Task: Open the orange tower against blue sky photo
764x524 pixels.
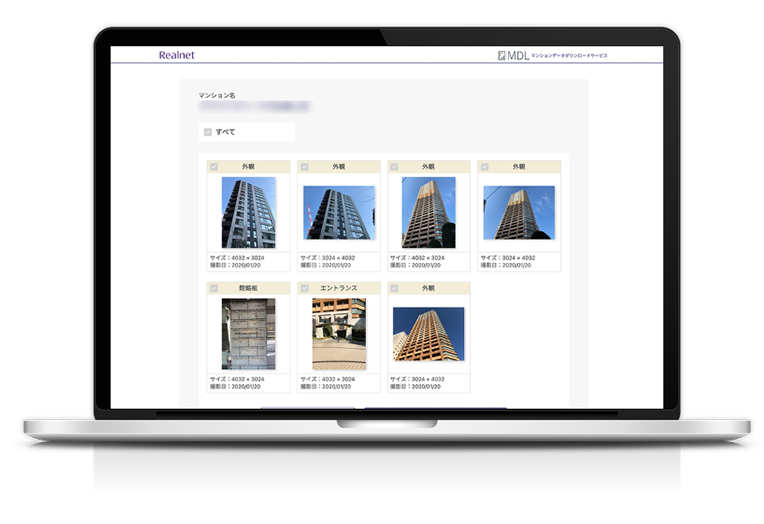Action: click(428, 334)
